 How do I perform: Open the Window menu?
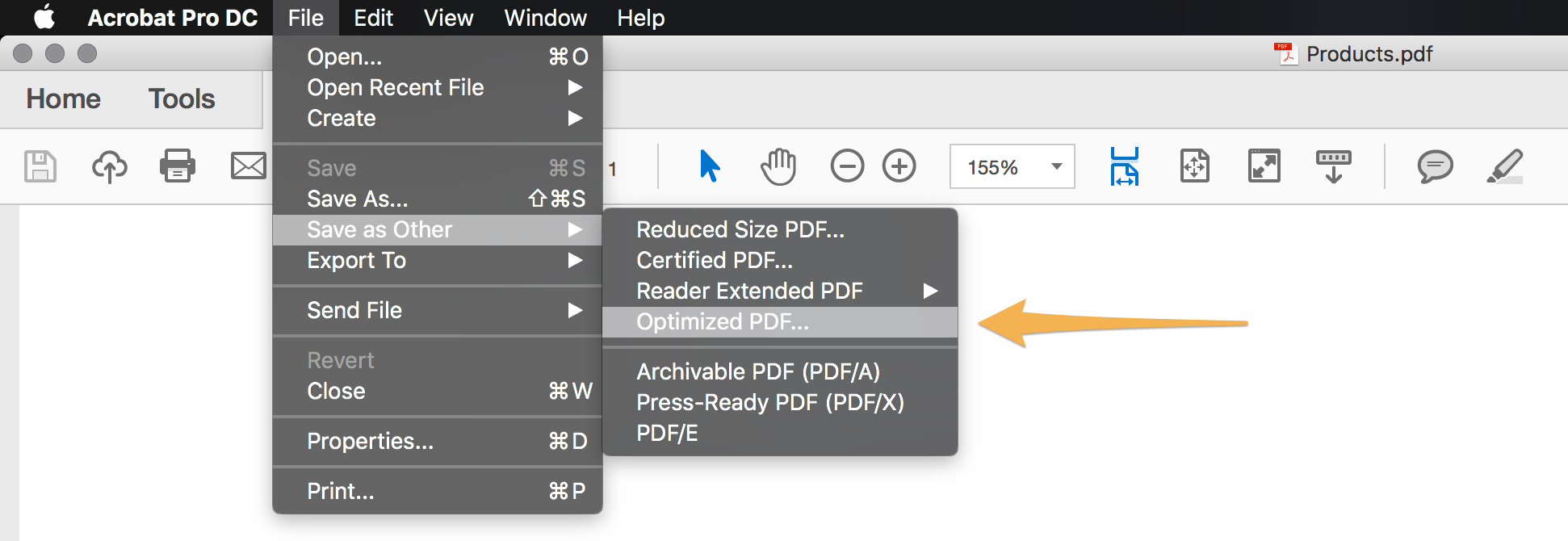click(x=546, y=18)
